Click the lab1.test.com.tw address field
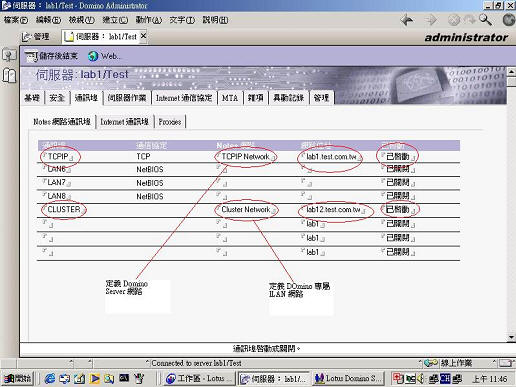516x387 pixels. pos(331,157)
